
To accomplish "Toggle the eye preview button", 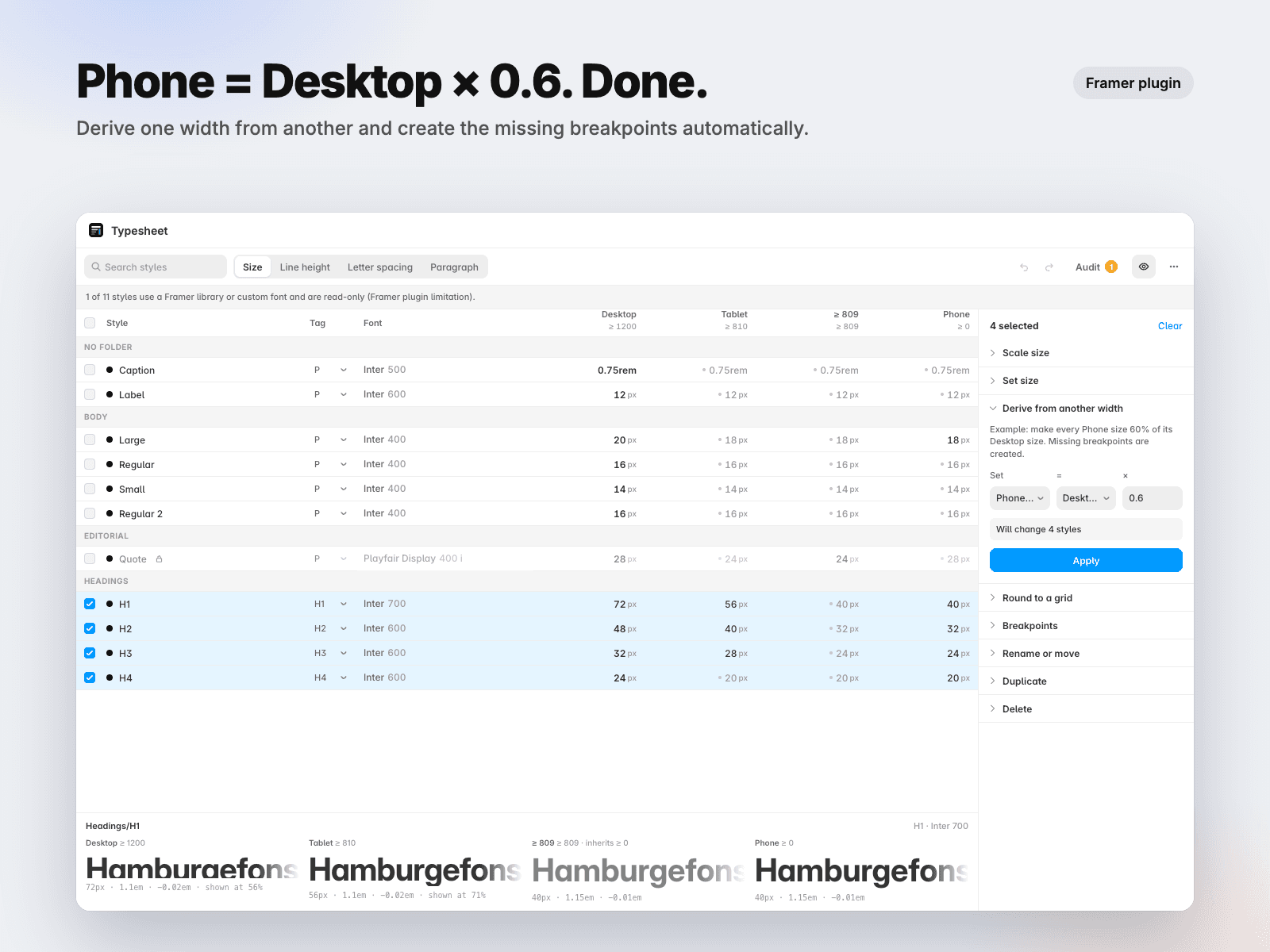I will [1144, 267].
